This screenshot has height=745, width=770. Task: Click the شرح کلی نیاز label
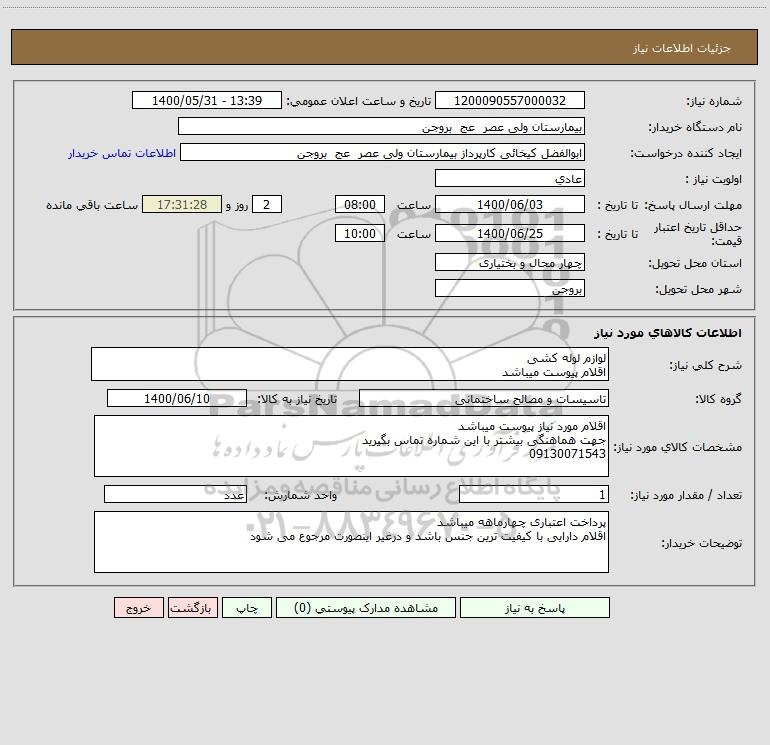pos(706,365)
